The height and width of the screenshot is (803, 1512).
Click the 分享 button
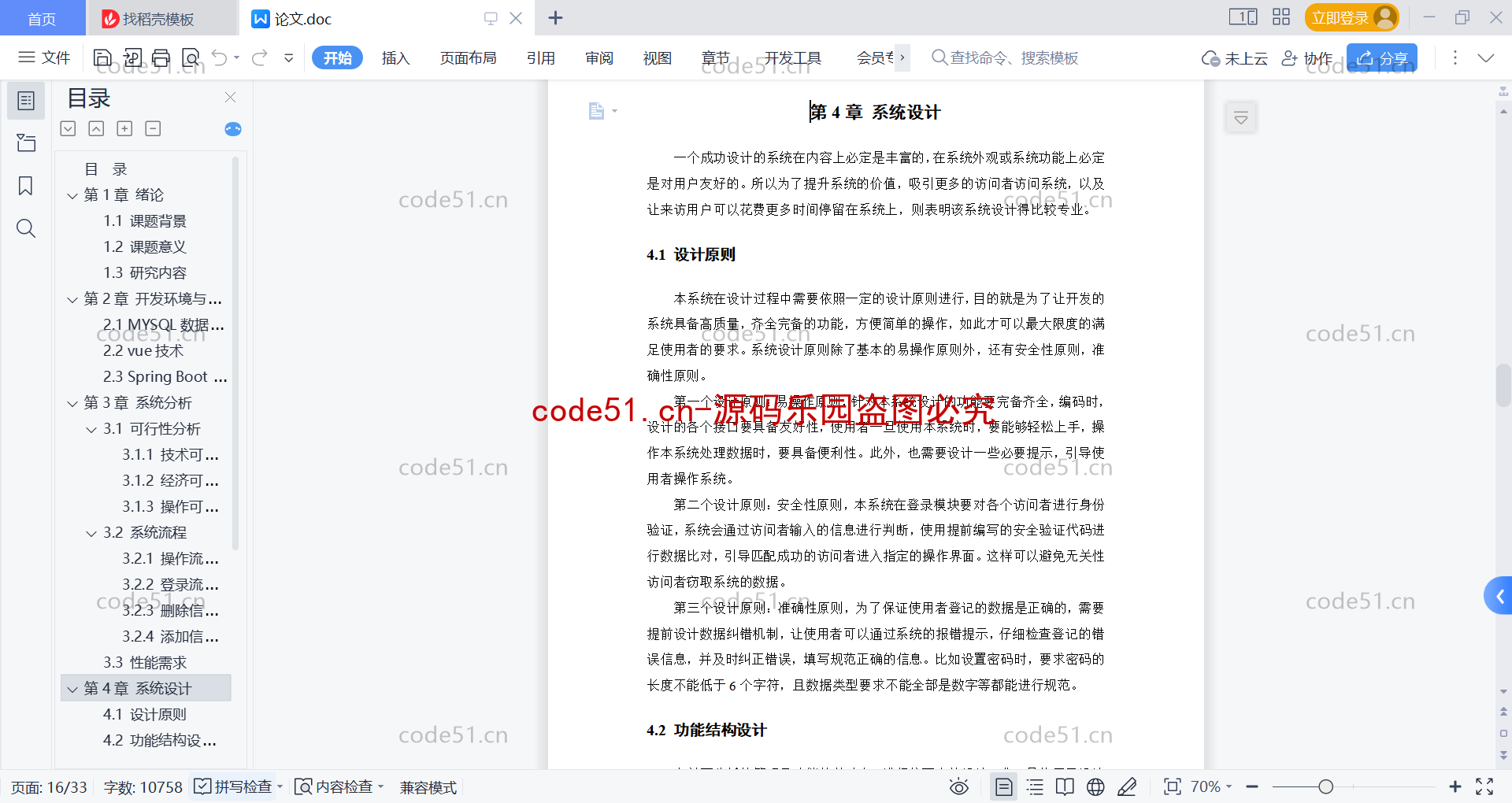pyautogui.click(x=1382, y=57)
